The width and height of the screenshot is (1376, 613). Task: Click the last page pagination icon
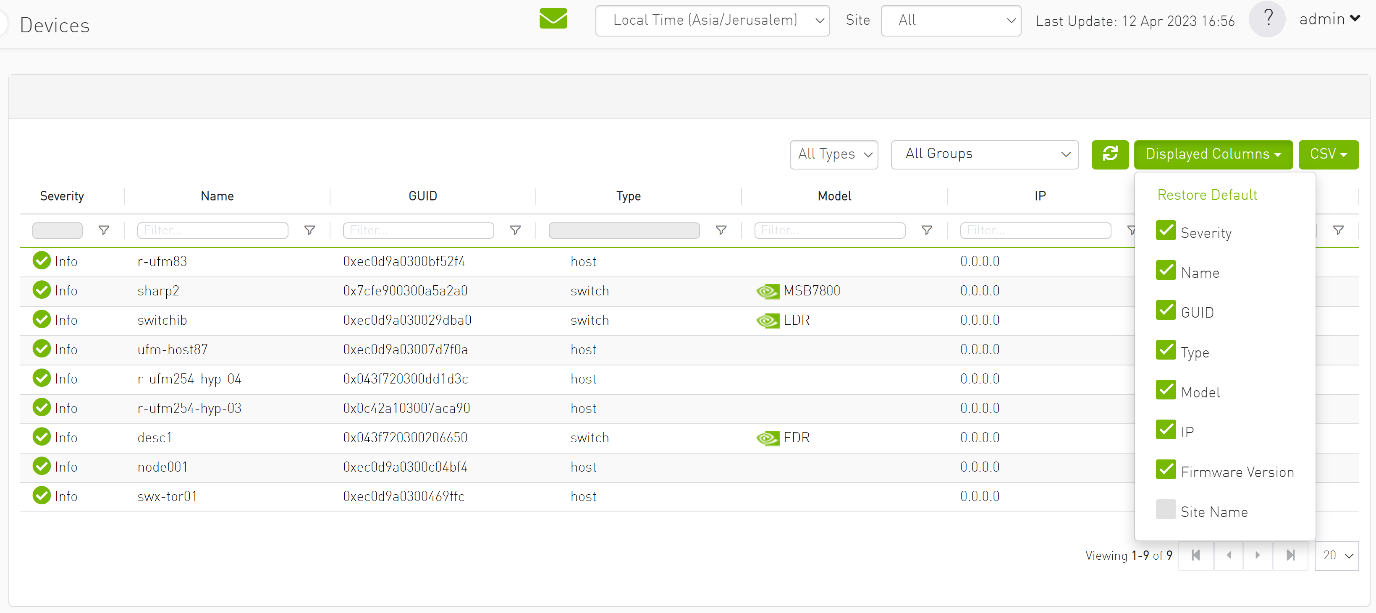(1290, 555)
